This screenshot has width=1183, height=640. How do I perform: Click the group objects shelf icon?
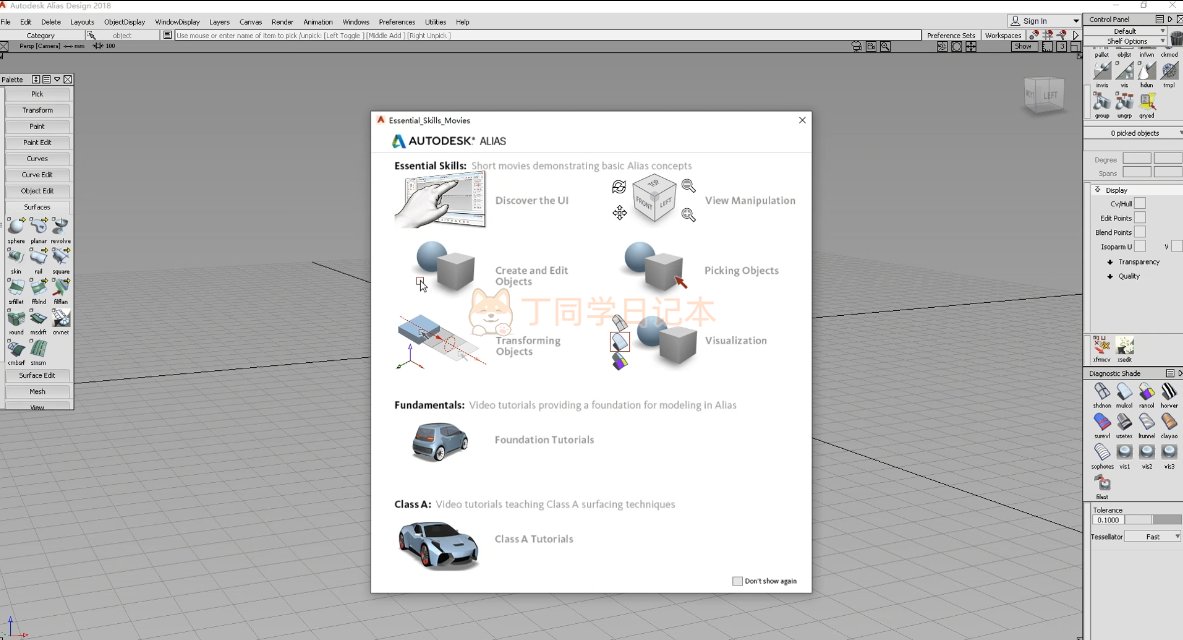tap(1102, 102)
